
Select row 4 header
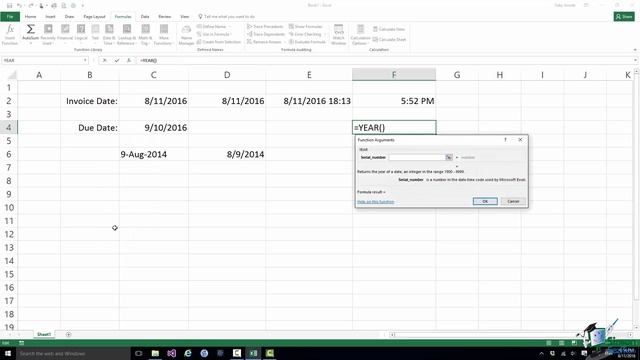click(x=9, y=127)
